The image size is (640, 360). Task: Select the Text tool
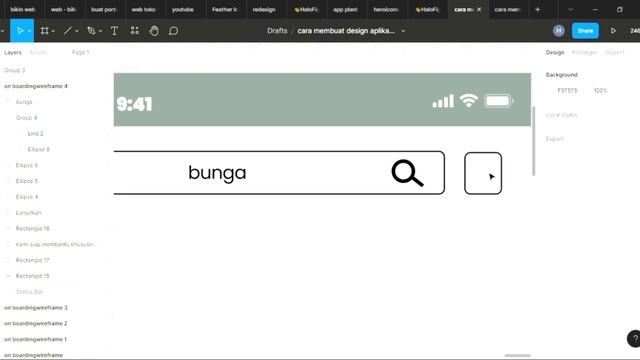pos(114,31)
